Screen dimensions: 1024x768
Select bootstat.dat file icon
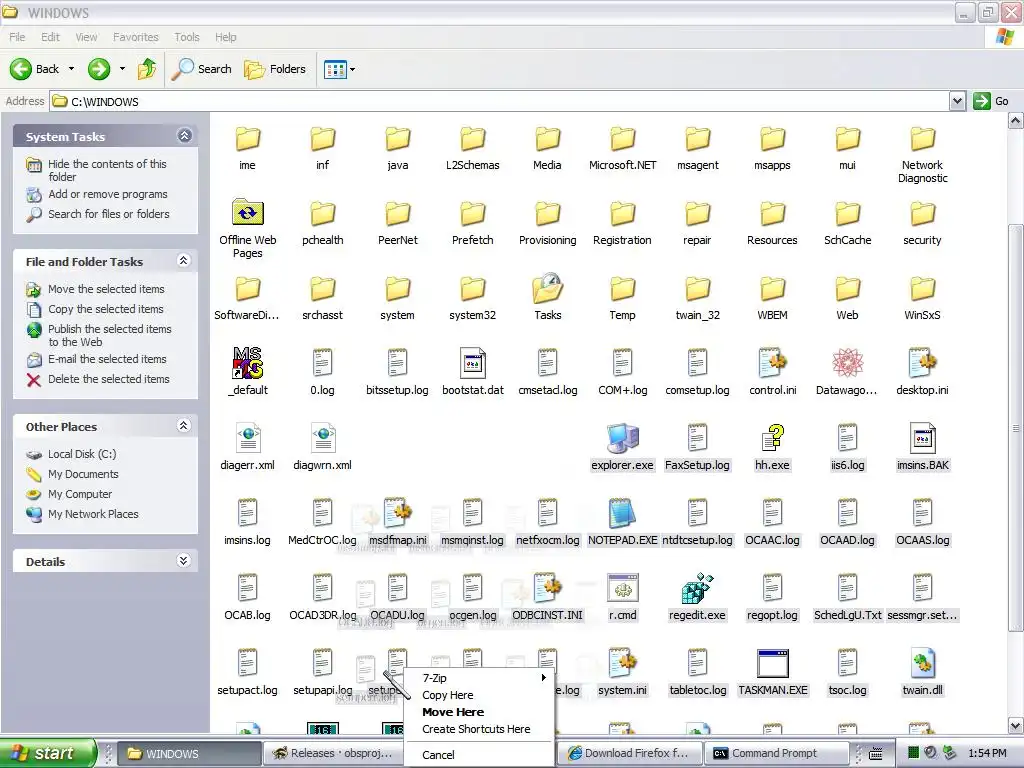[x=473, y=362]
